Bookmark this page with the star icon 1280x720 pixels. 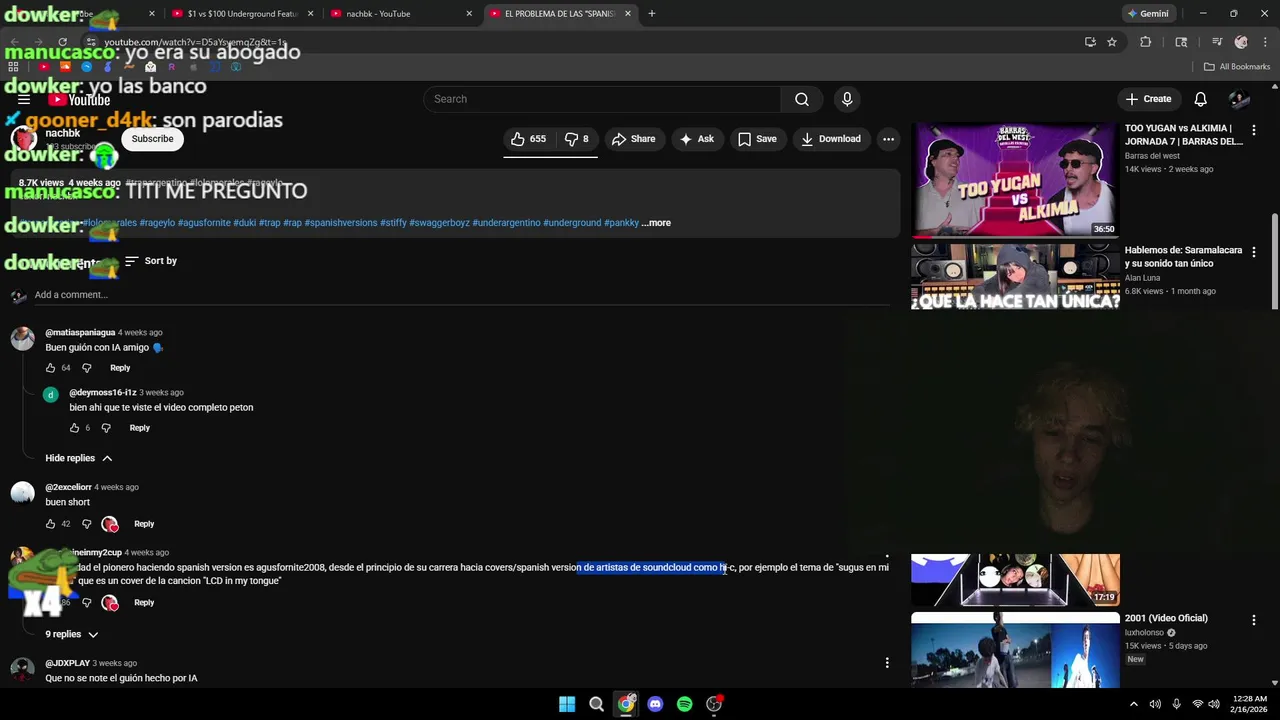point(1111,42)
